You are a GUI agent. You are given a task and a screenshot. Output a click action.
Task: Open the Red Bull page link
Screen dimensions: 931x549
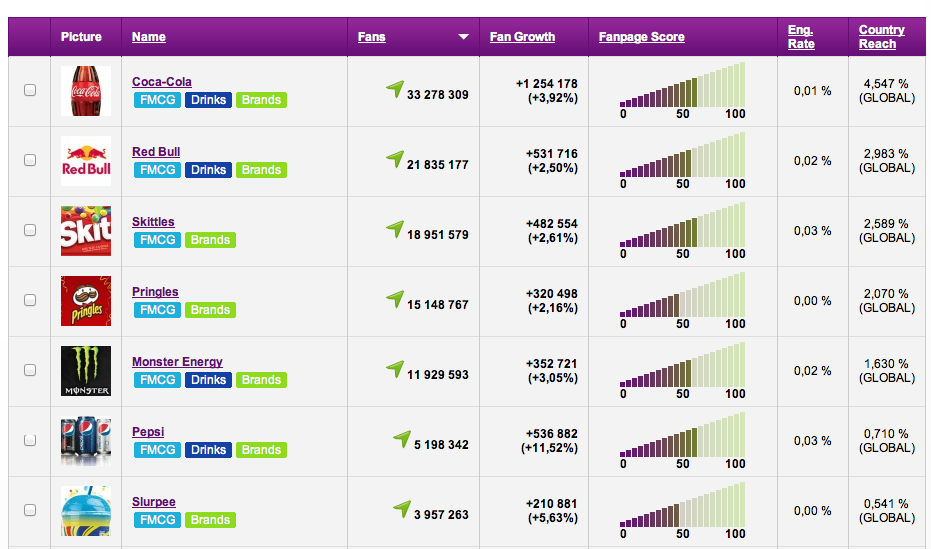pos(156,152)
